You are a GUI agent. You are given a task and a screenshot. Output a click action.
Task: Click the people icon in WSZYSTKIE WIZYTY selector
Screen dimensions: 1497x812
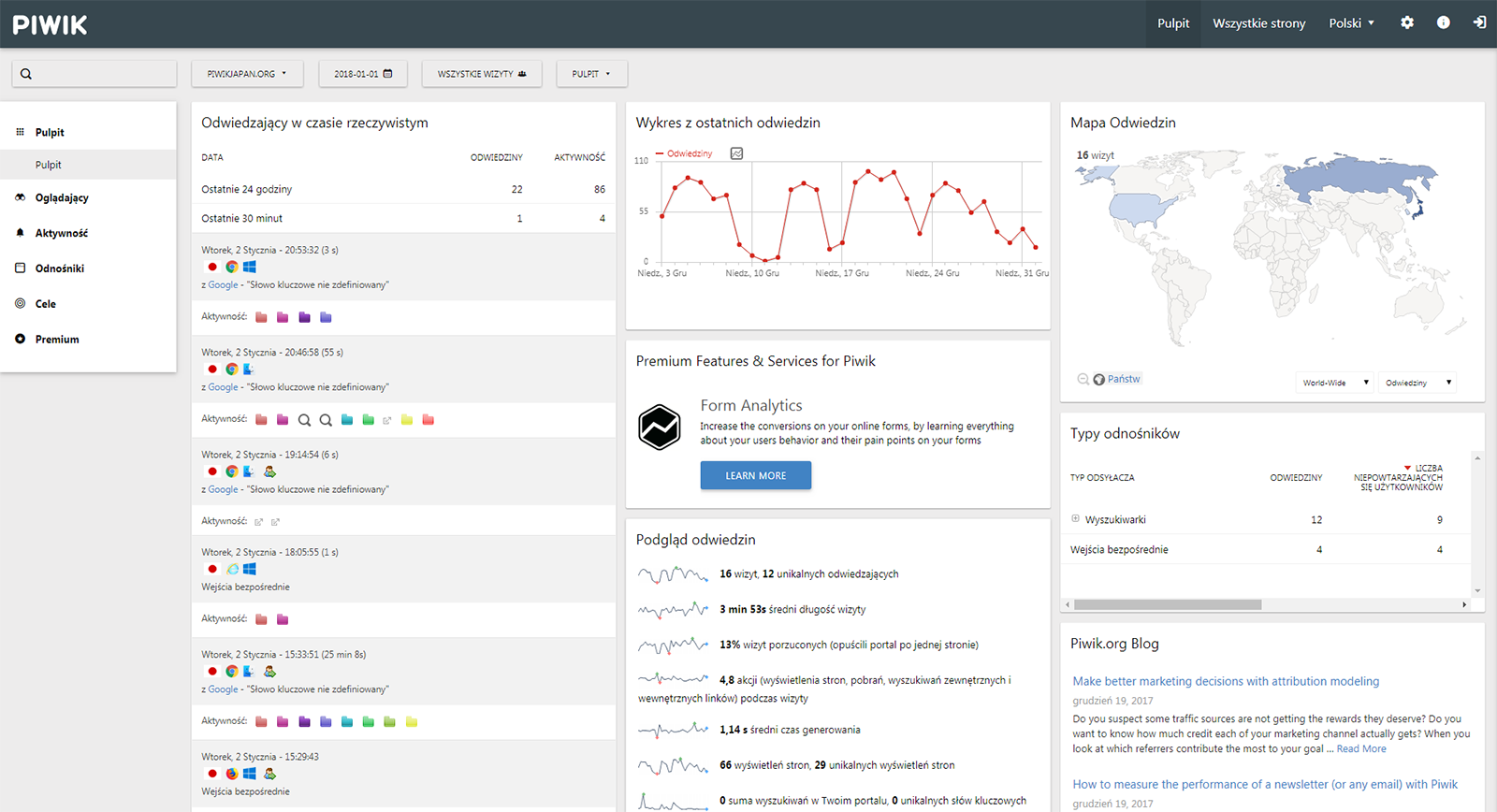pyautogui.click(x=522, y=74)
